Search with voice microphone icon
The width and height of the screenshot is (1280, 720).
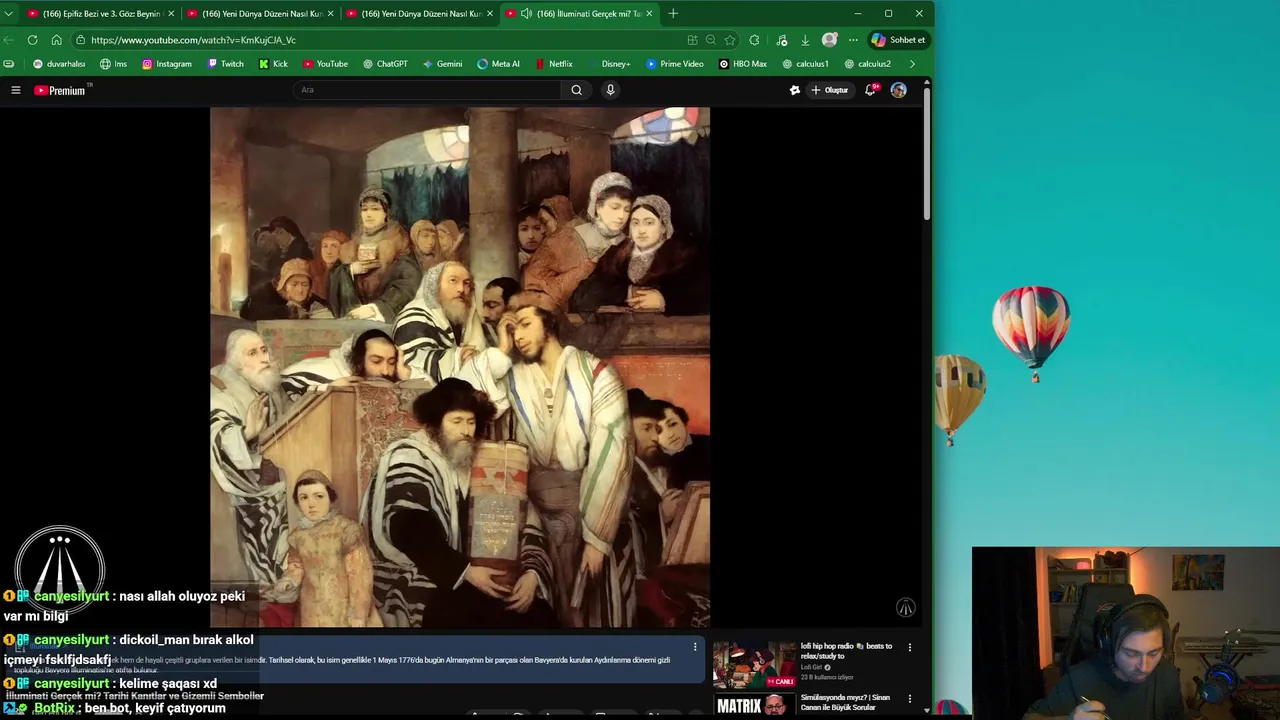[x=610, y=90]
